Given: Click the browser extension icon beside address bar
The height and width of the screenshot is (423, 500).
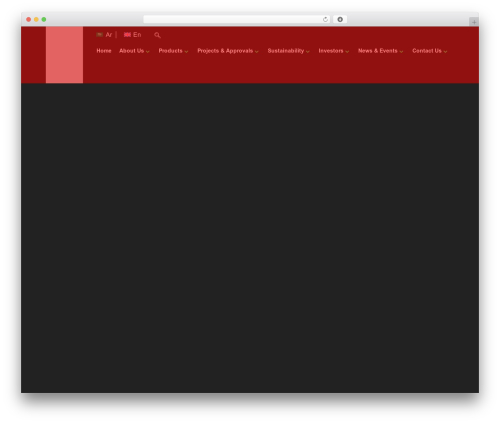Looking at the screenshot, I should click(340, 19).
